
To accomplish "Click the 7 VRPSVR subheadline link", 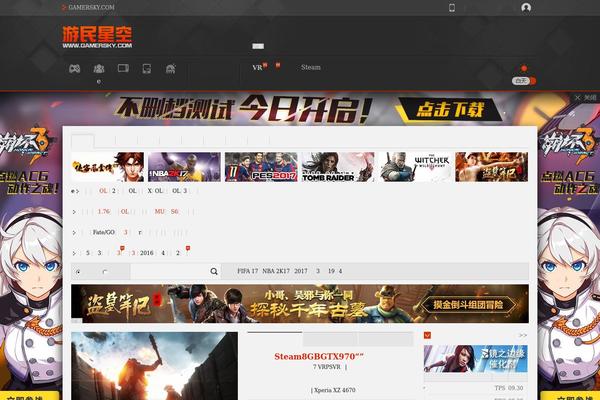I will click(x=327, y=367).
